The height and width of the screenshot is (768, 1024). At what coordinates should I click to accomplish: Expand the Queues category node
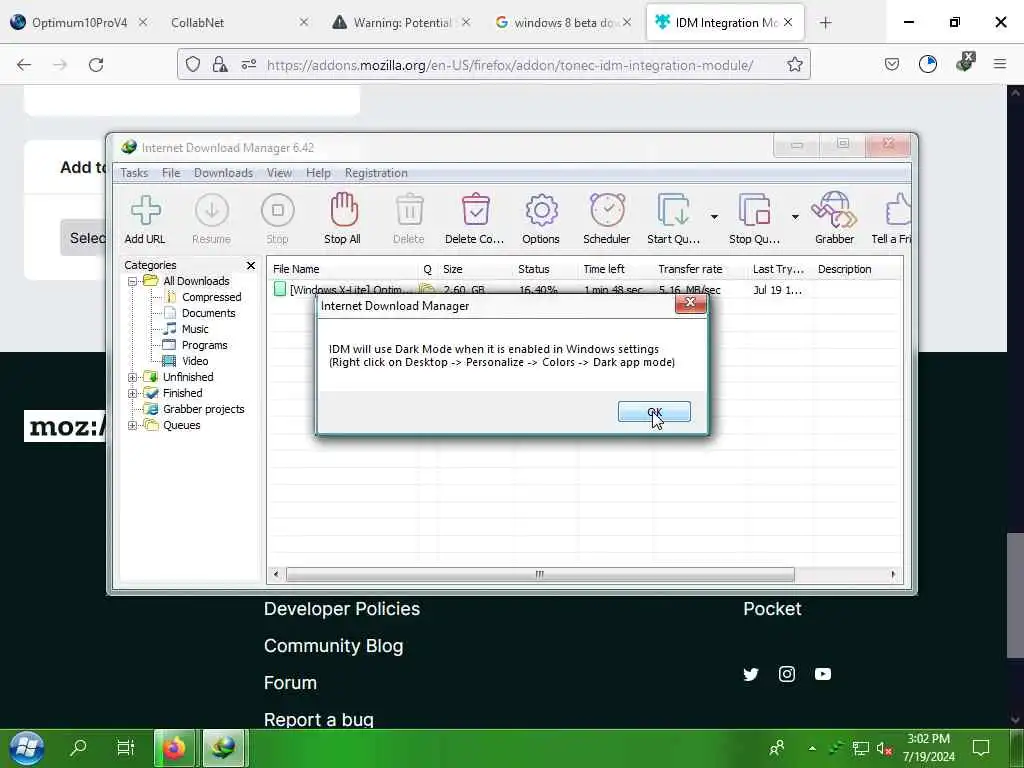132,425
